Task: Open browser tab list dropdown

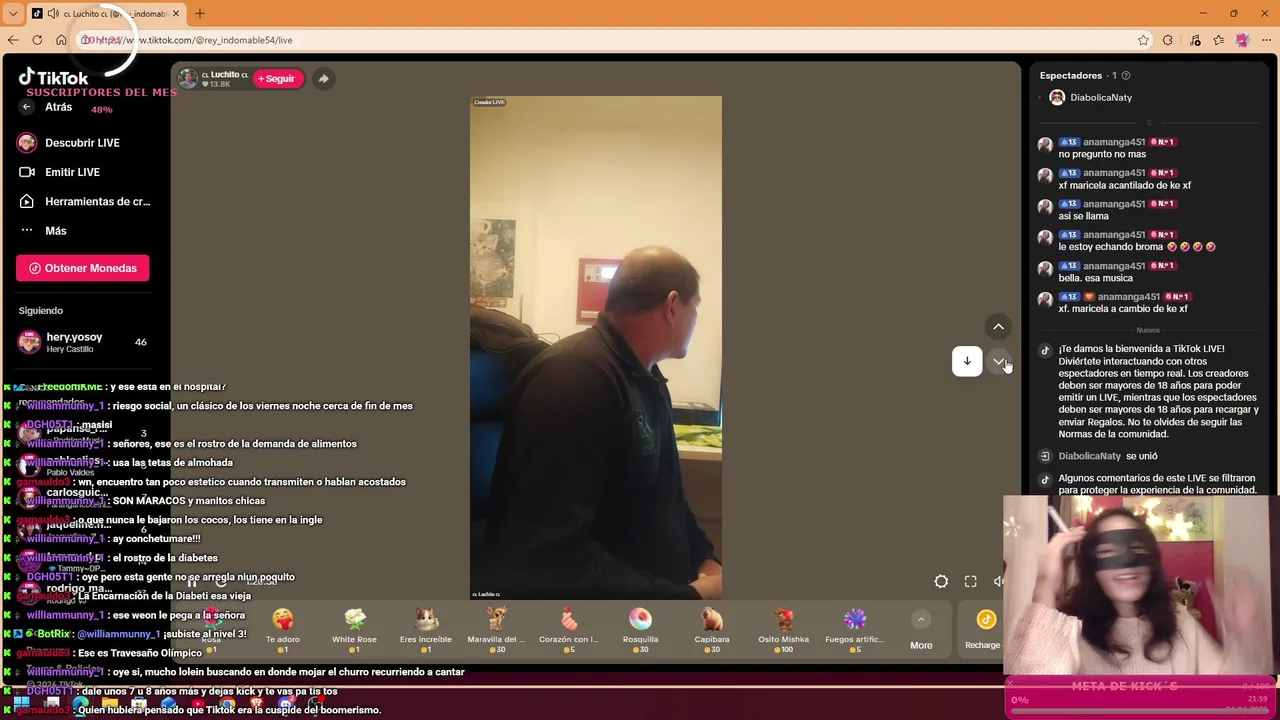Action: click(x=13, y=13)
